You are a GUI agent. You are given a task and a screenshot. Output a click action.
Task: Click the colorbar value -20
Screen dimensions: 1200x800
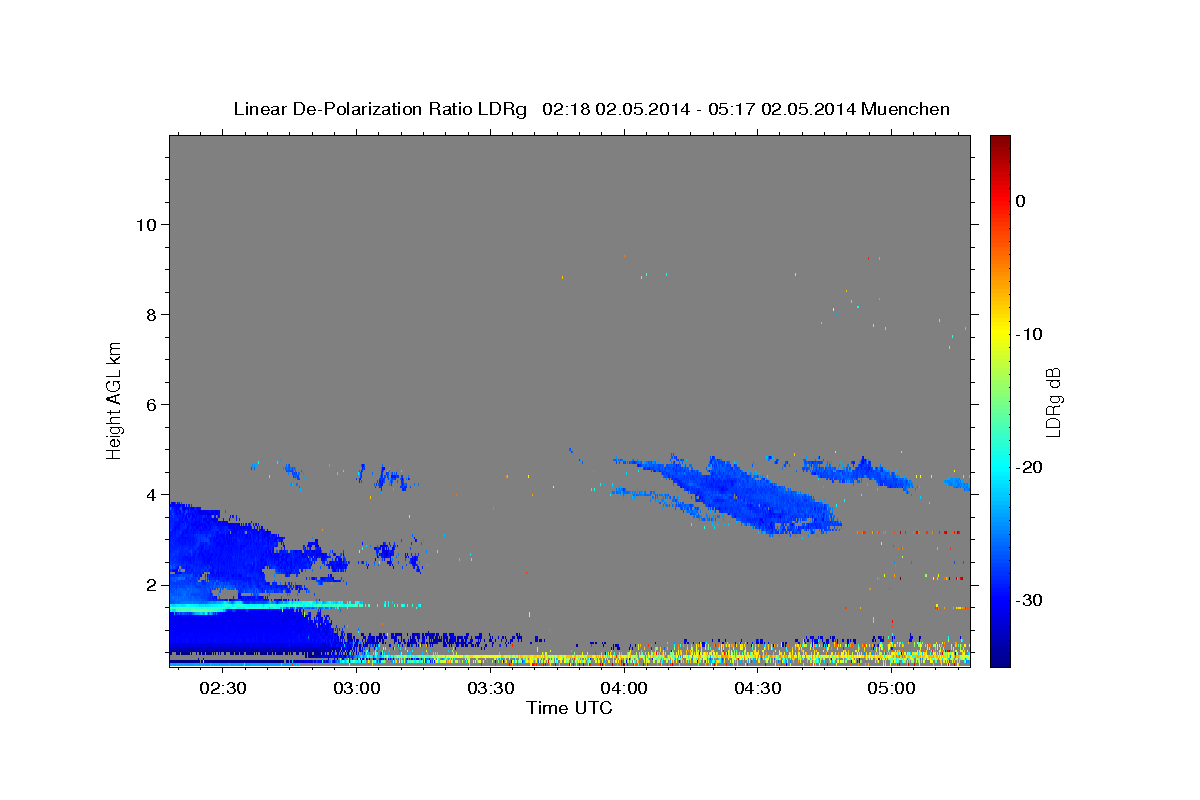tap(1030, 467)
